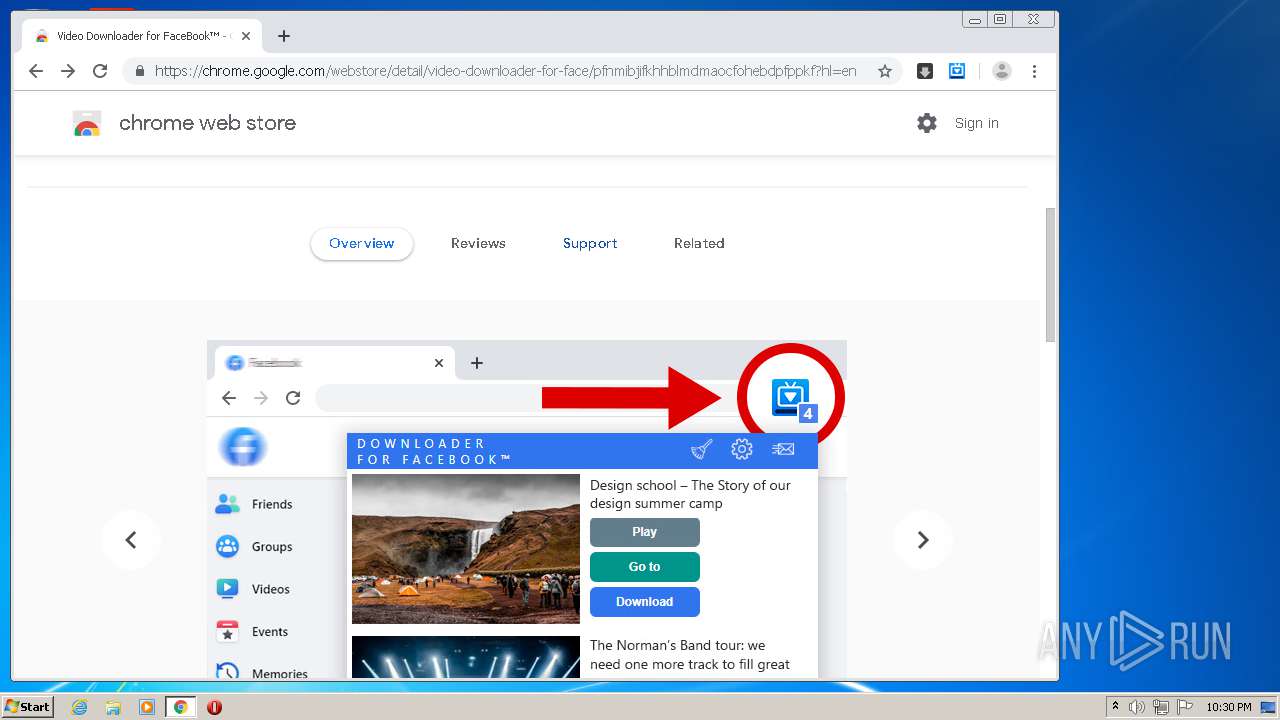
Task: Go forward in browser history
Action: (68, 71)
